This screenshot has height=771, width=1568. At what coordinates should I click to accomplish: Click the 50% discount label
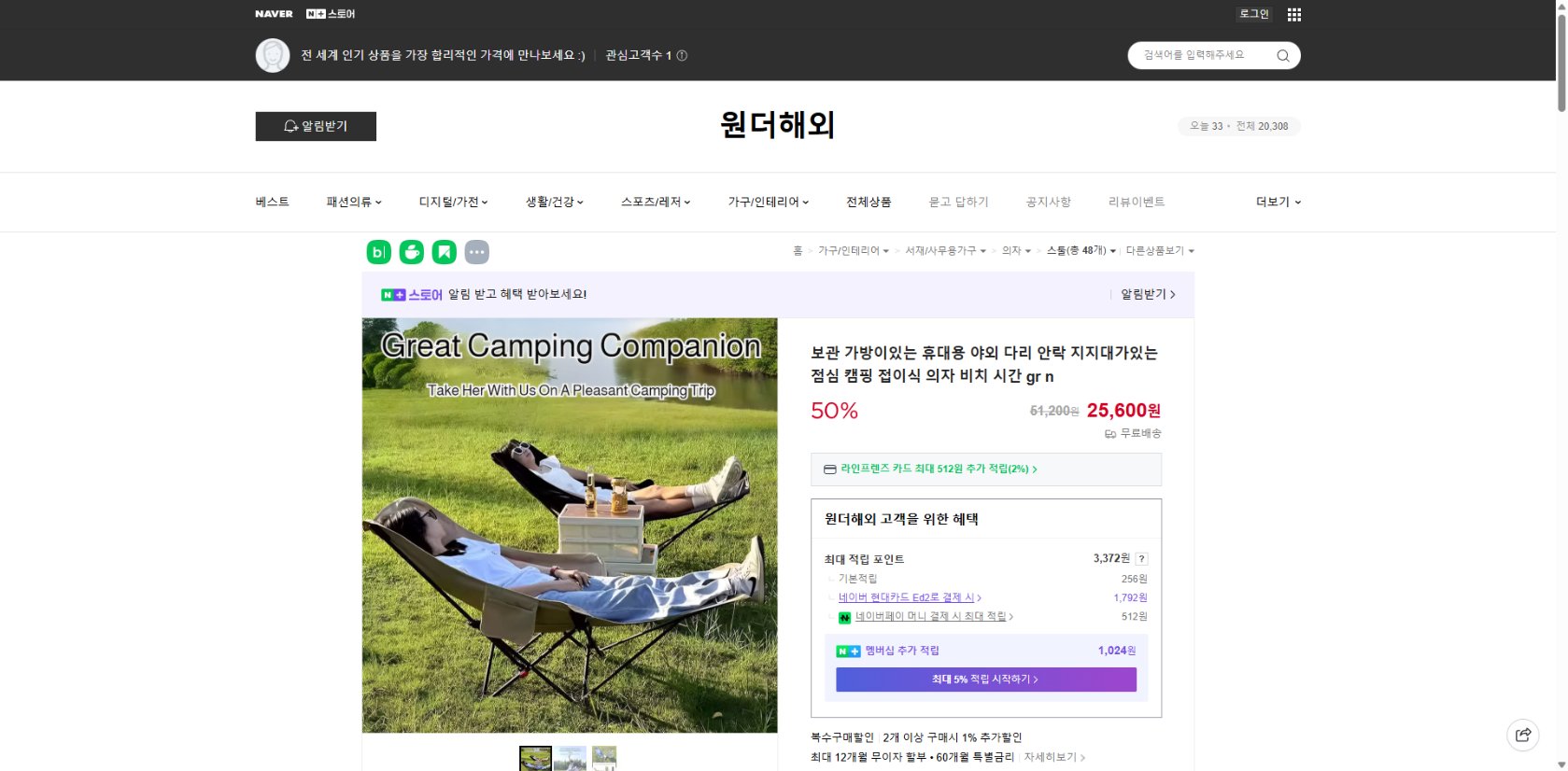(x=834, y=411)
